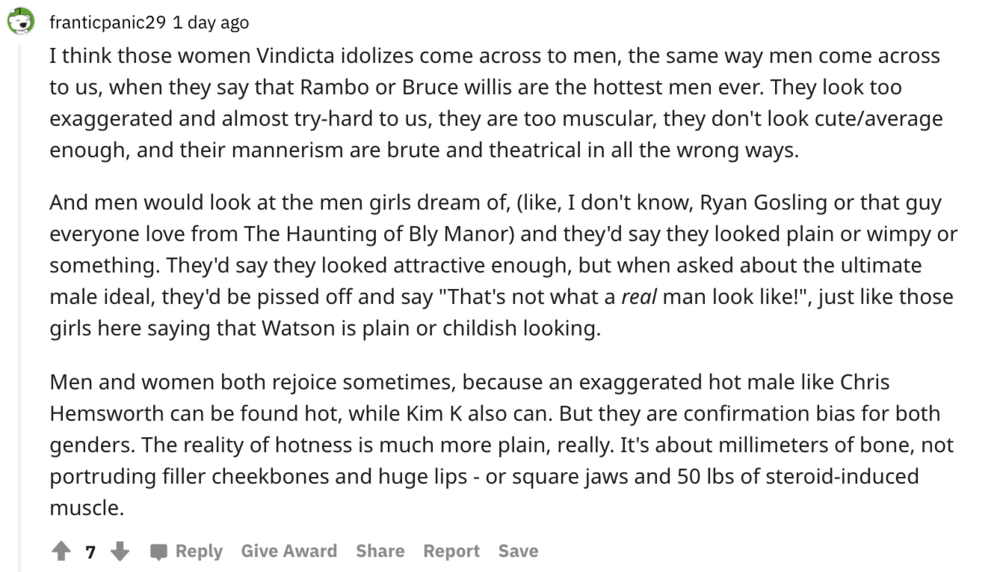Share this comment
This screenshot has width=1000, height=572.
(380, 551)
